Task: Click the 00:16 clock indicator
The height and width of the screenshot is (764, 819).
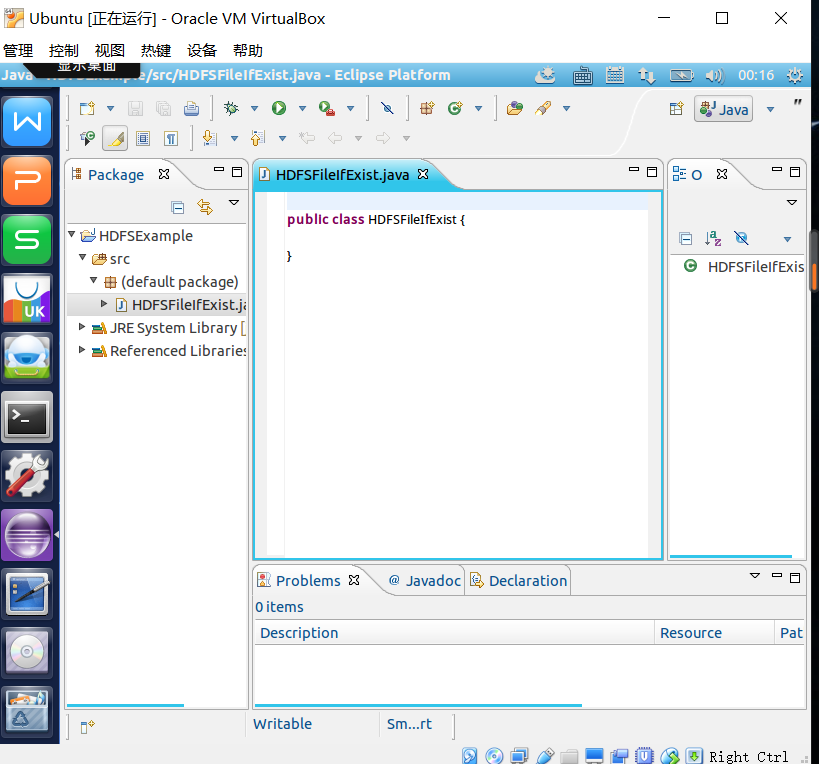Action: coord(756,75)
